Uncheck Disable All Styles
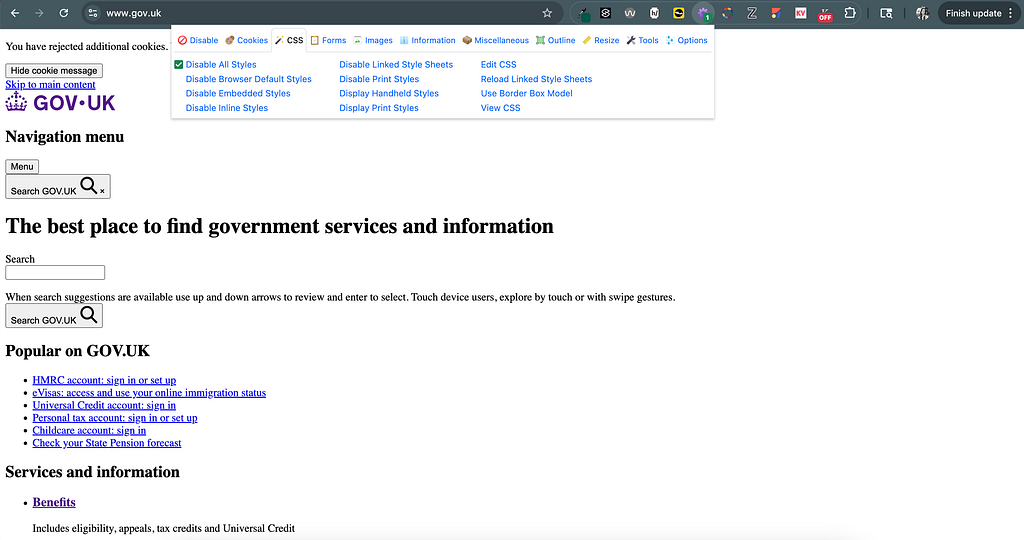 tap(216, 65)
